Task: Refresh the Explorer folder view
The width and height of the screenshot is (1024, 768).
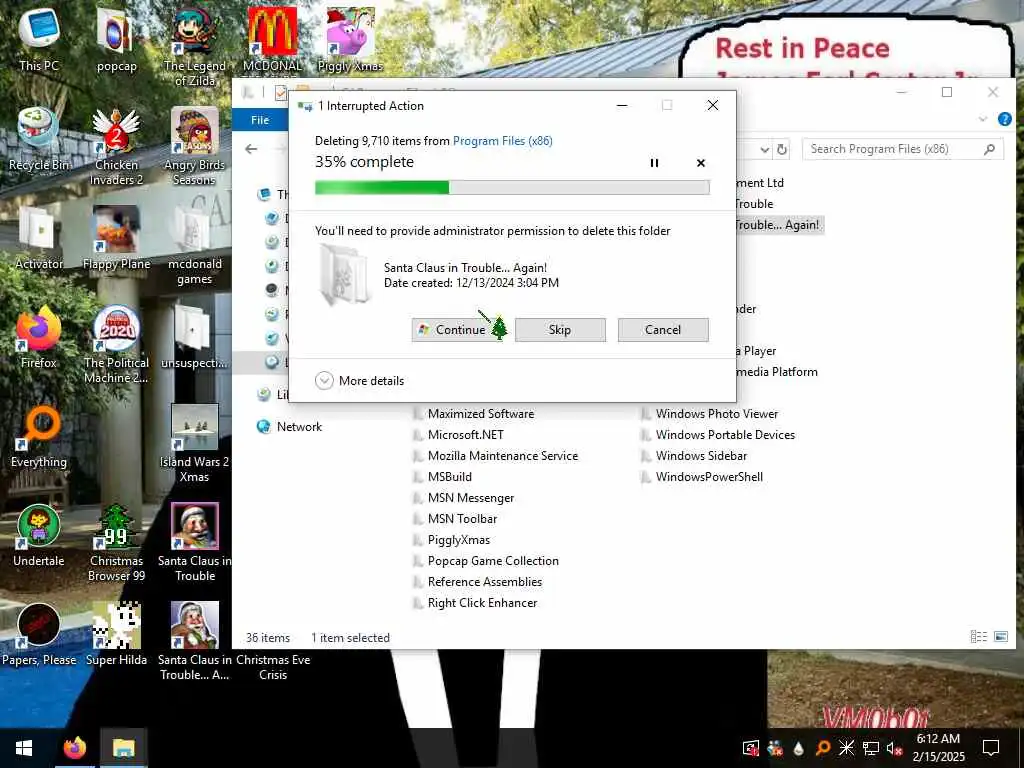Action: point(782,149)
